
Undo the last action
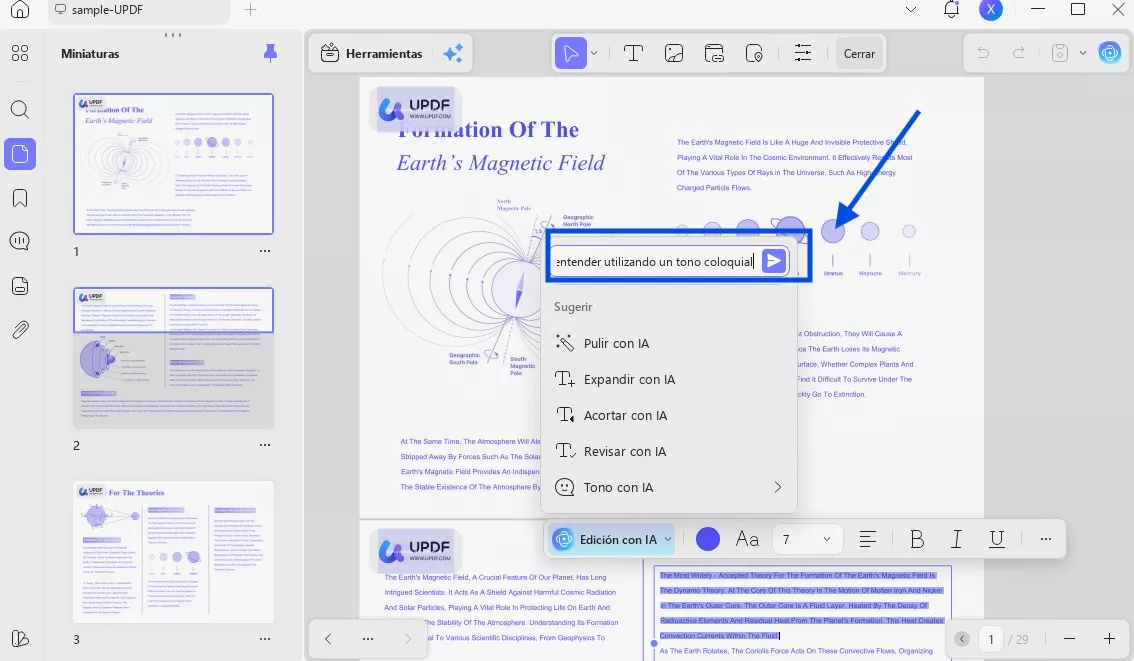click(x=983, y=53)
